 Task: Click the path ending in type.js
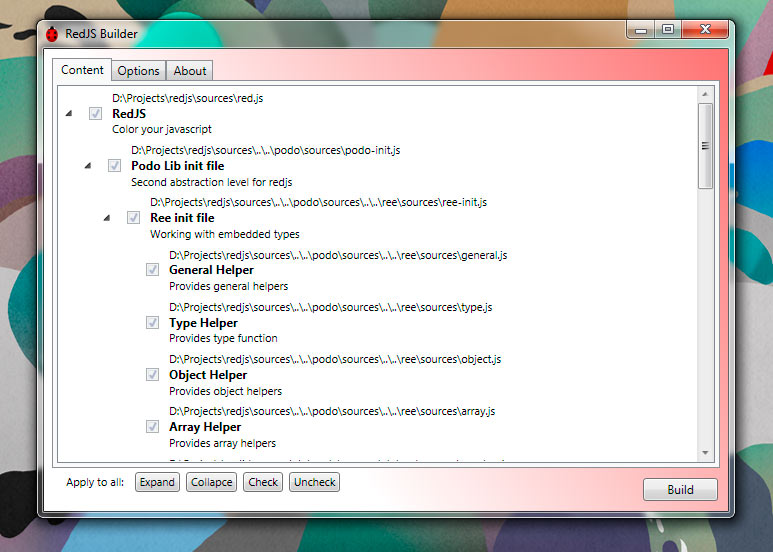click(331, 307)
